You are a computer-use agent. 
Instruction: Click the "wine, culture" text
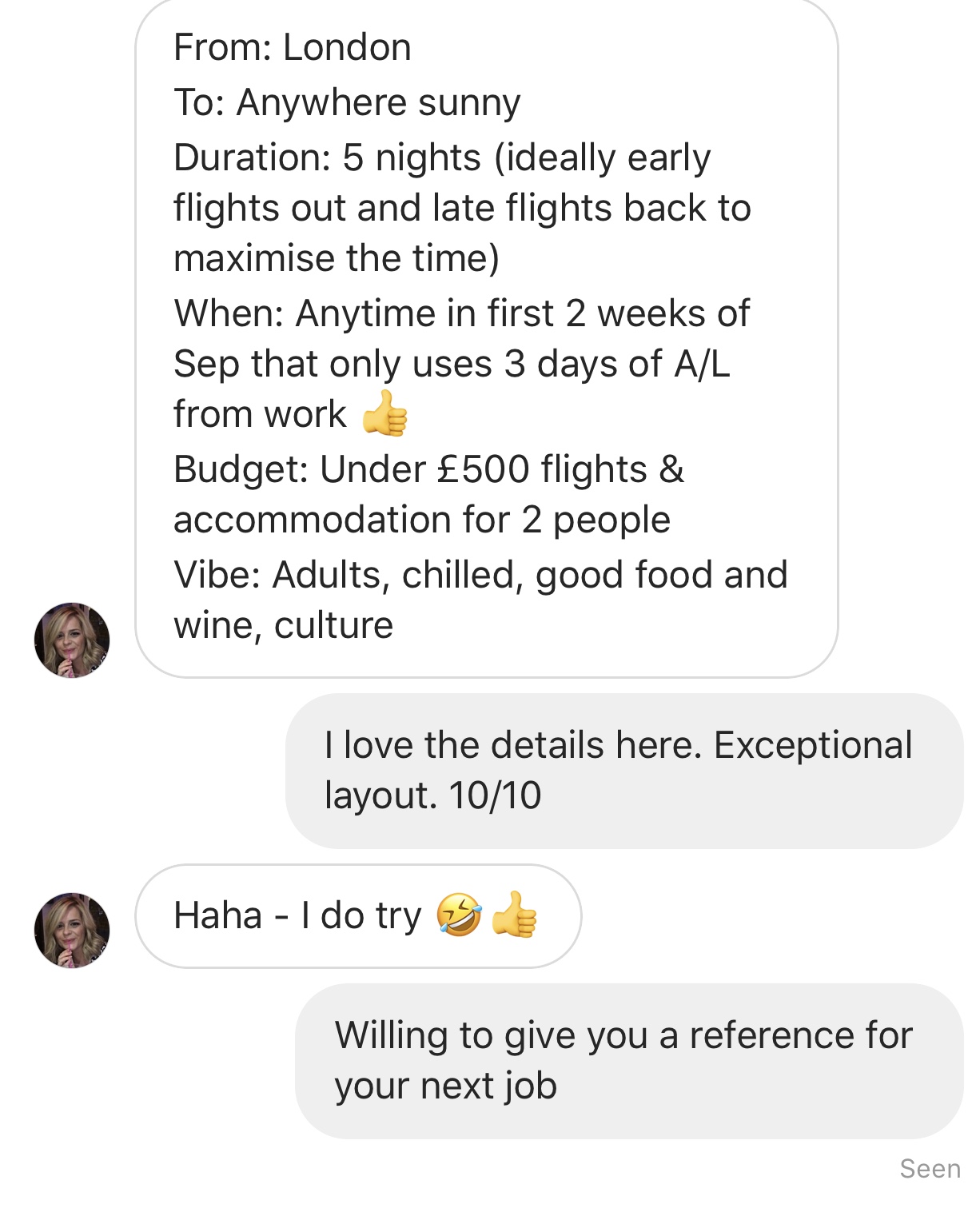283,626
